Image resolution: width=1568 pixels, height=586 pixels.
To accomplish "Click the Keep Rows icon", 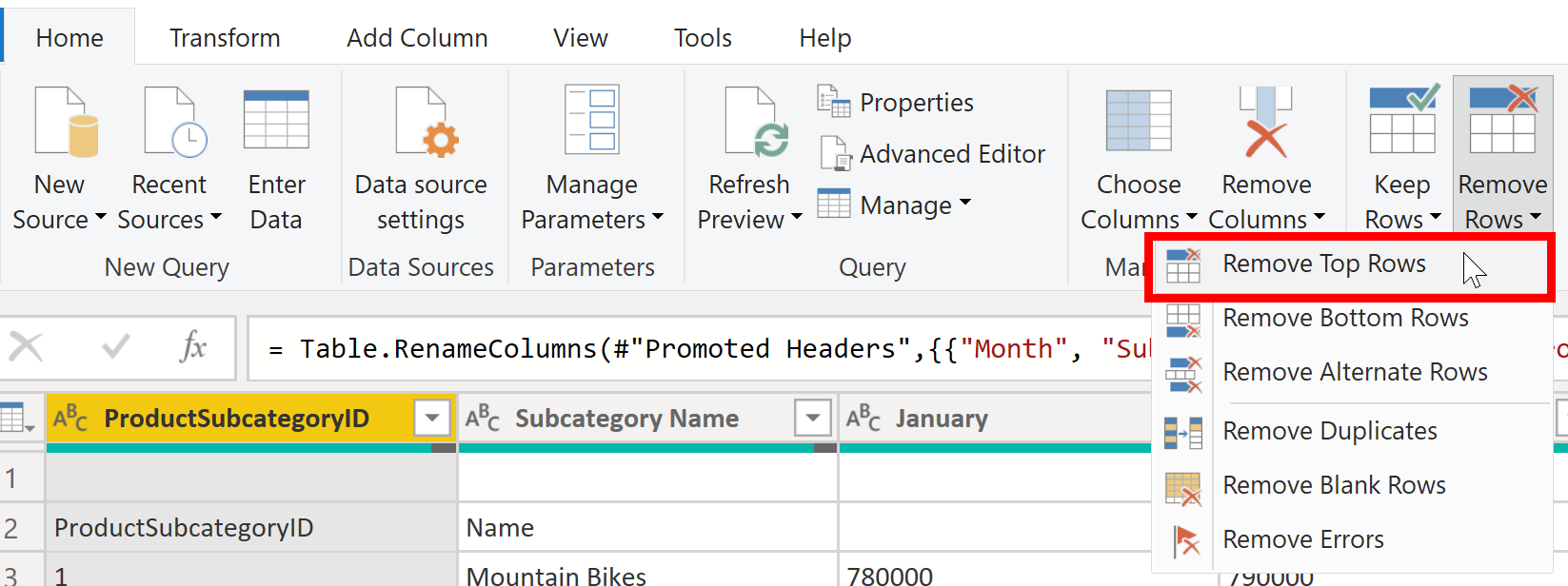I will point(1402,122).
